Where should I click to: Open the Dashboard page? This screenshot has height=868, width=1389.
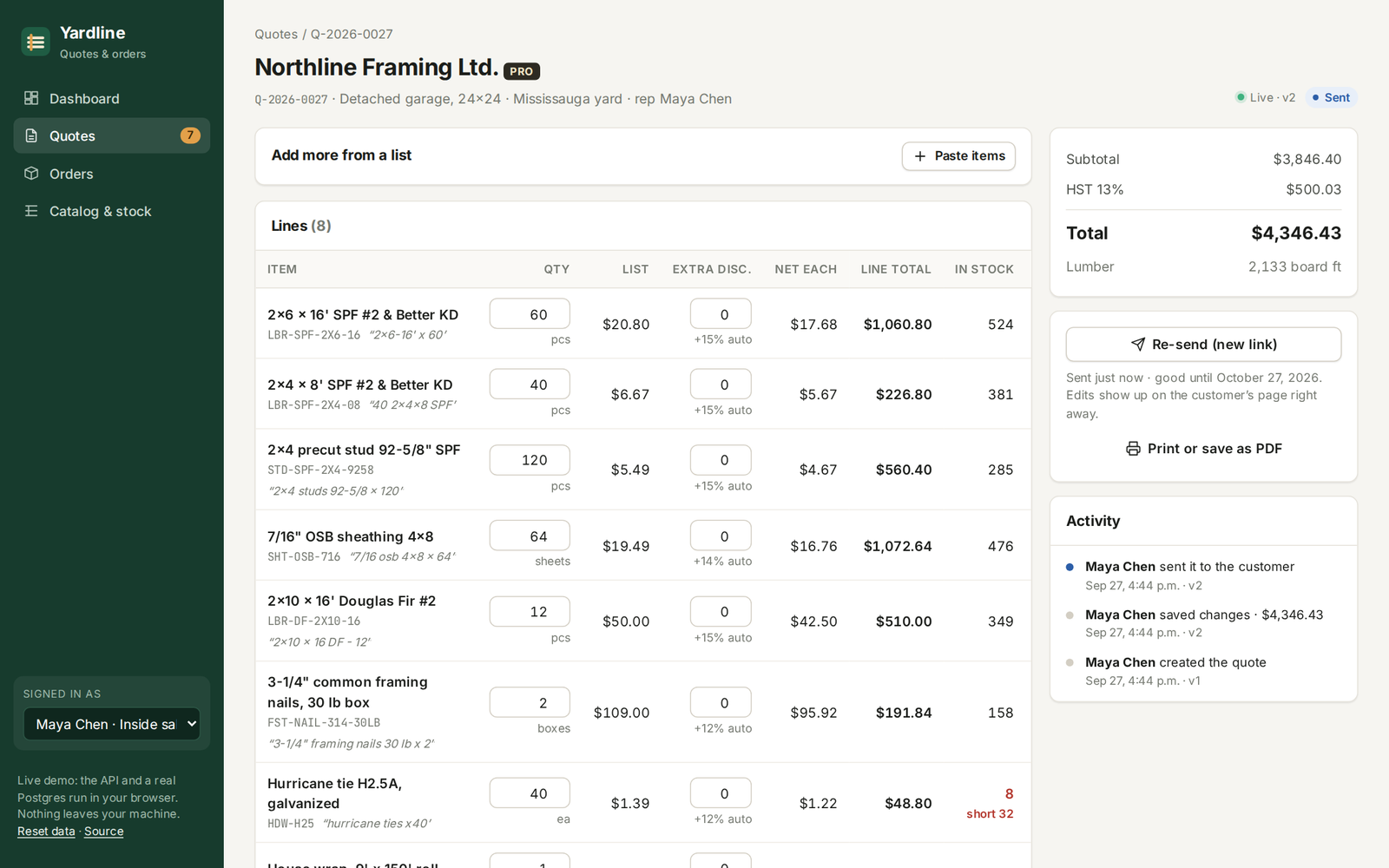[112, 98]
